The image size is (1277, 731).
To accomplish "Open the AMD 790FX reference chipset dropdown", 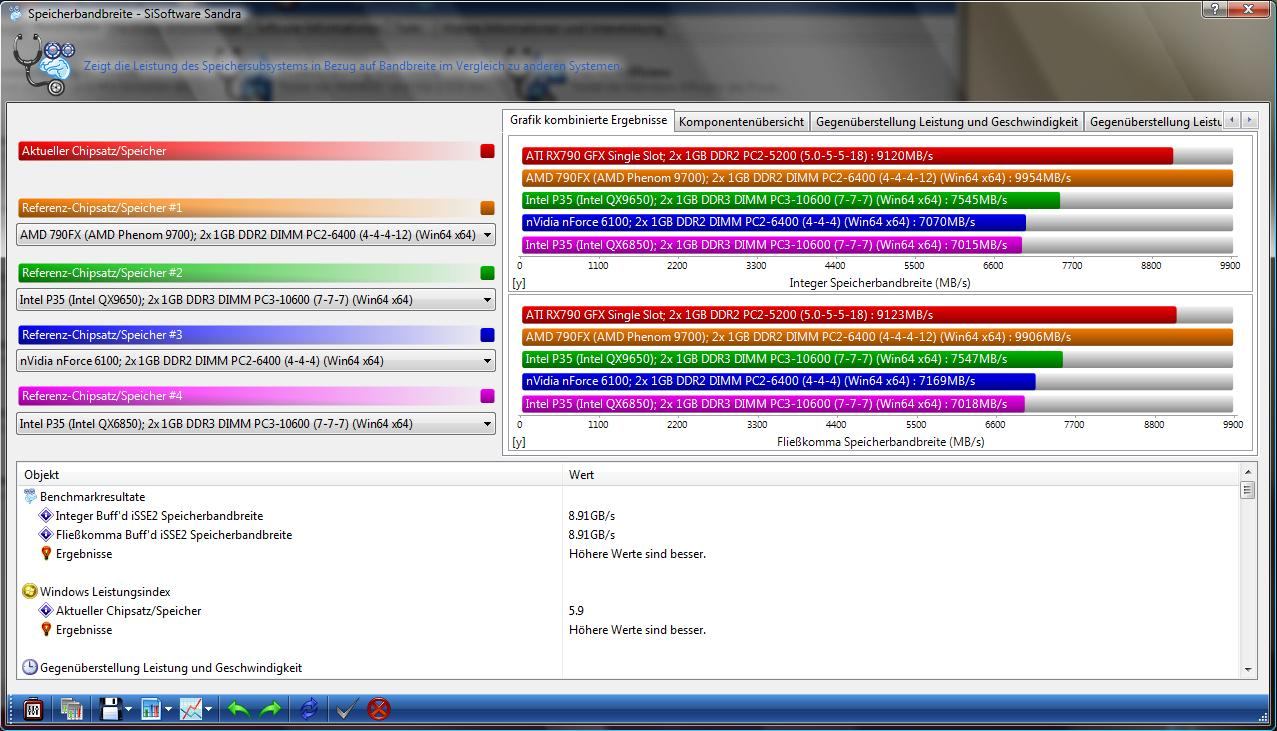I will (x=256, y=235).
